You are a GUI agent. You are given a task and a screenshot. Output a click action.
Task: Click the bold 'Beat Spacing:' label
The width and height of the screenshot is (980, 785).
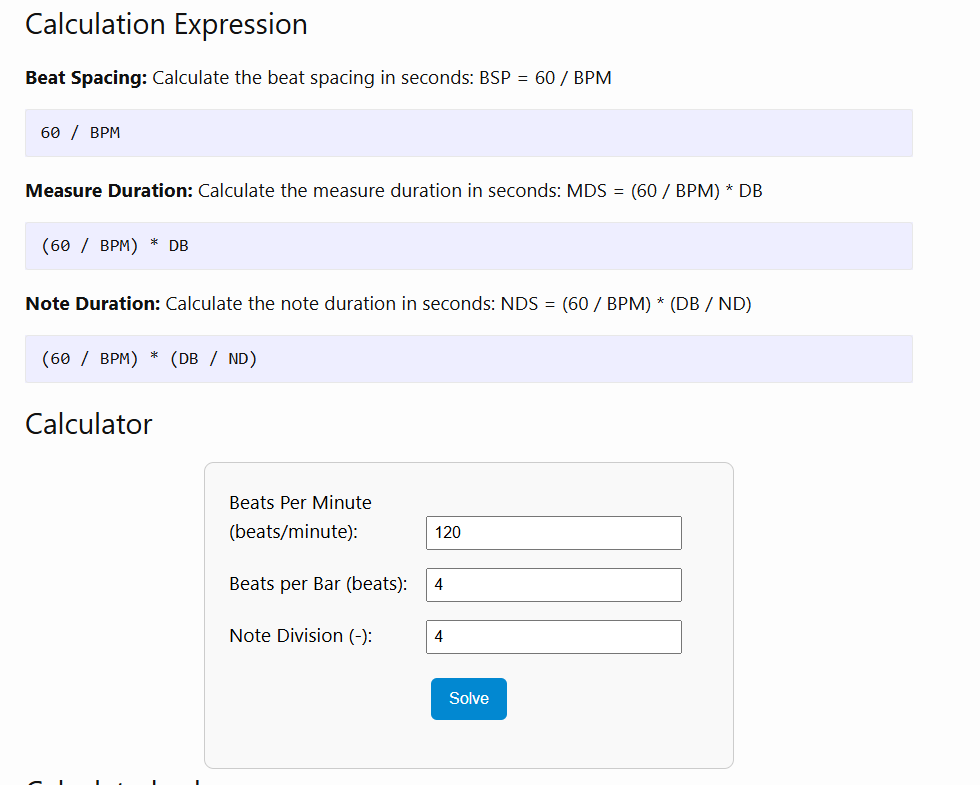pos(86,78)
